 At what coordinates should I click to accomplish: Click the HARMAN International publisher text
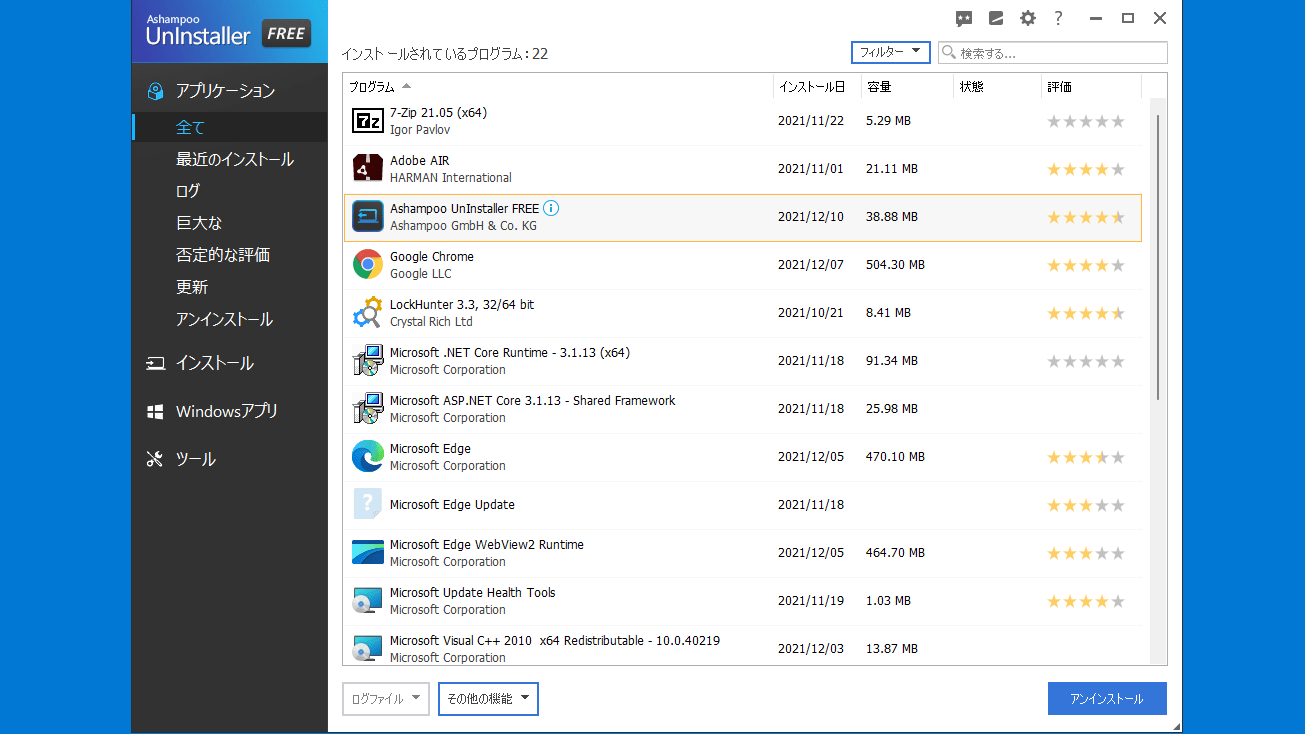pyautogui.click(x=451, y=178)
